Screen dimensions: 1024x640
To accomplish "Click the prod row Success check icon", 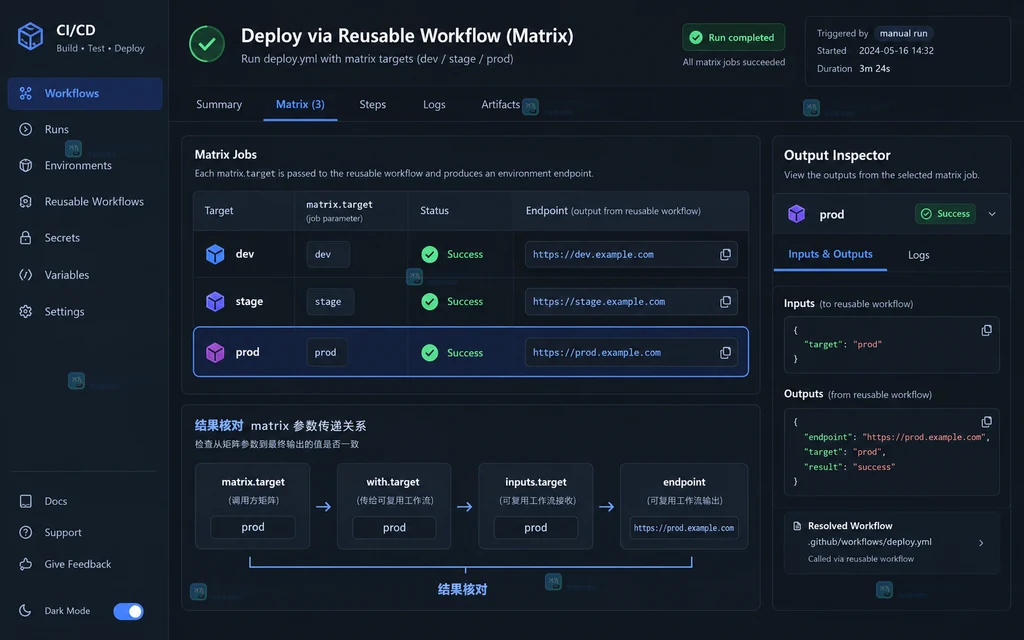I will (x=430, y=353).
